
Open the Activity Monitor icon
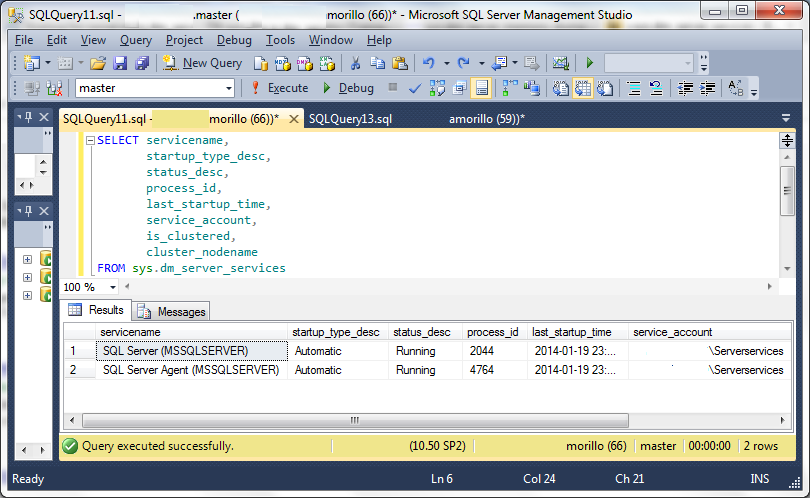click(560, 63)
